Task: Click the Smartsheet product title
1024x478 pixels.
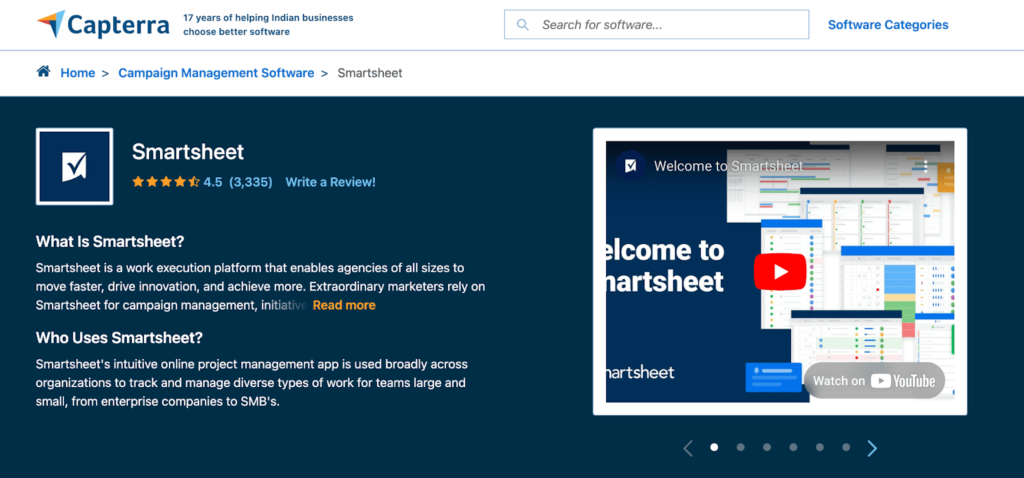Action: tap(188, 152)
